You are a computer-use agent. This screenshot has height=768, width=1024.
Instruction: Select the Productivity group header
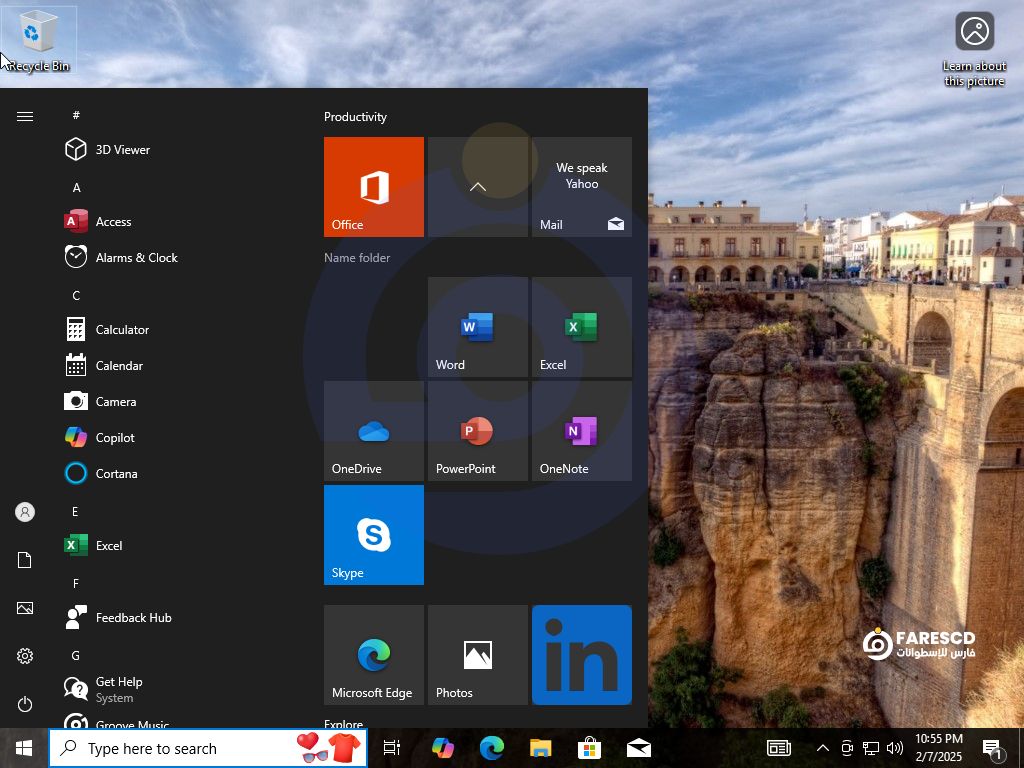355,117
